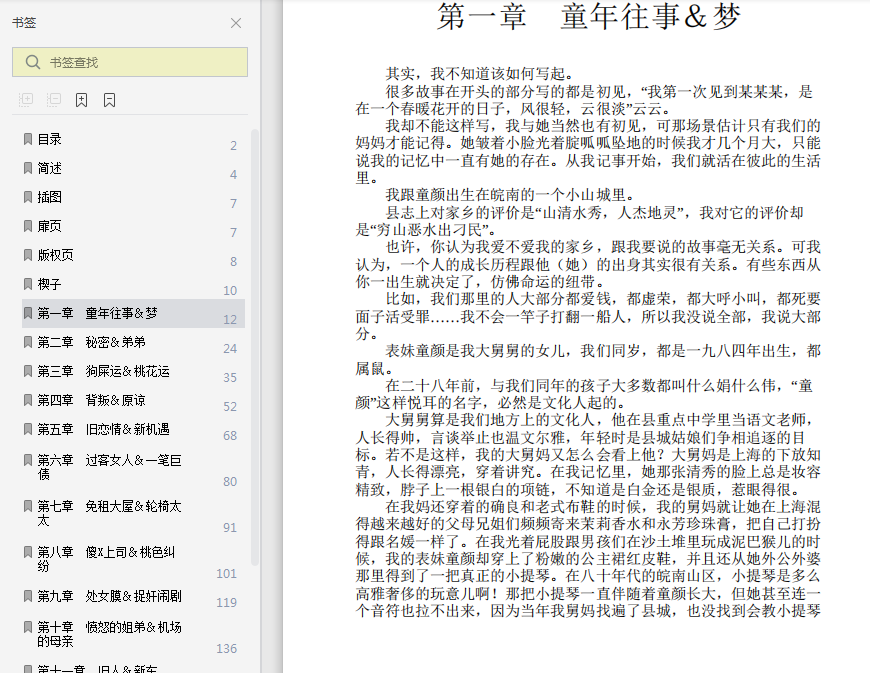
Task: Close the 书签 bookmarks panel
Action: (x=236, y=23)
